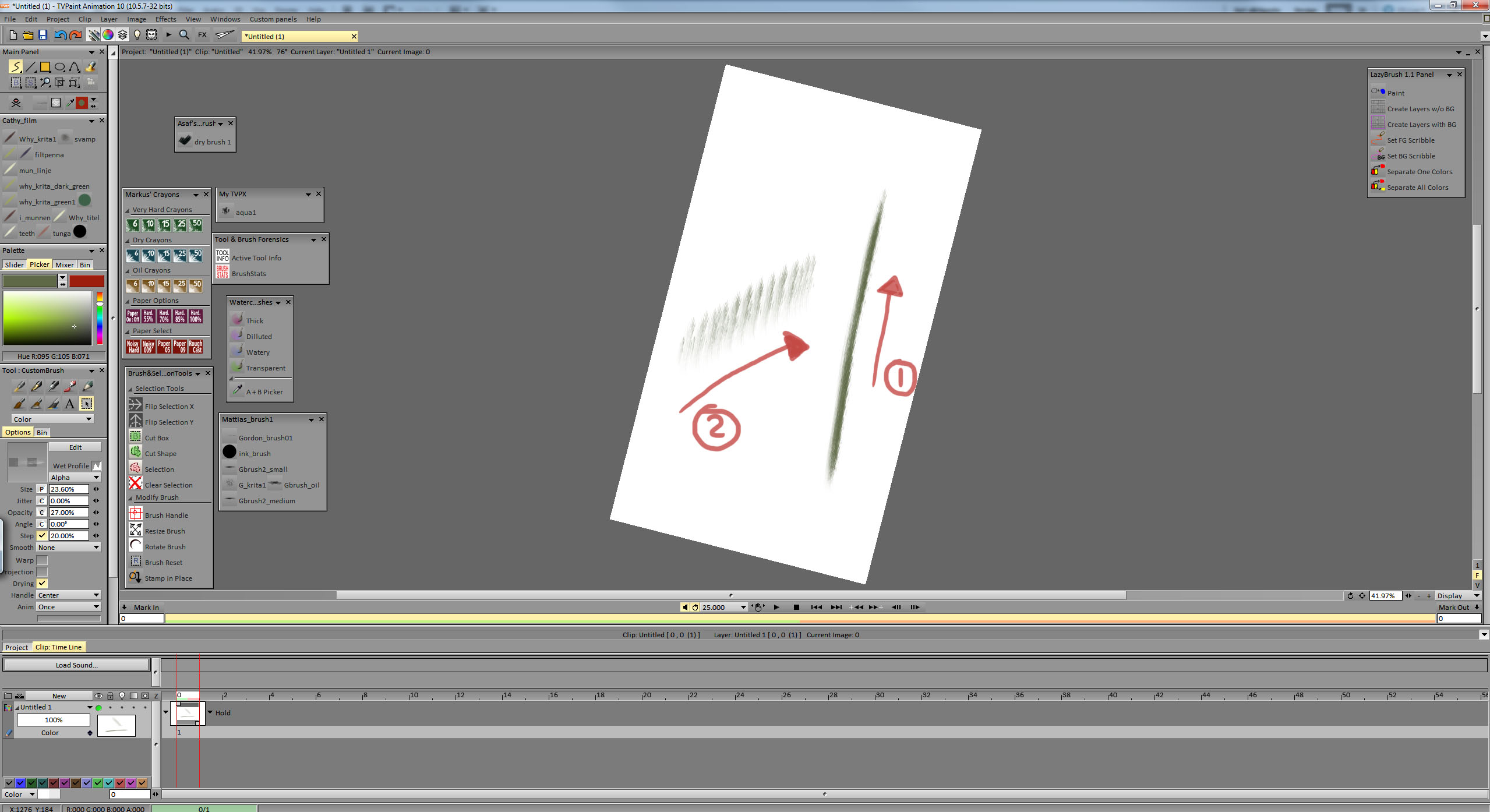Click the Rotate Brush icon
This screenshot has height=812, width=1490.
coord(135,545)
